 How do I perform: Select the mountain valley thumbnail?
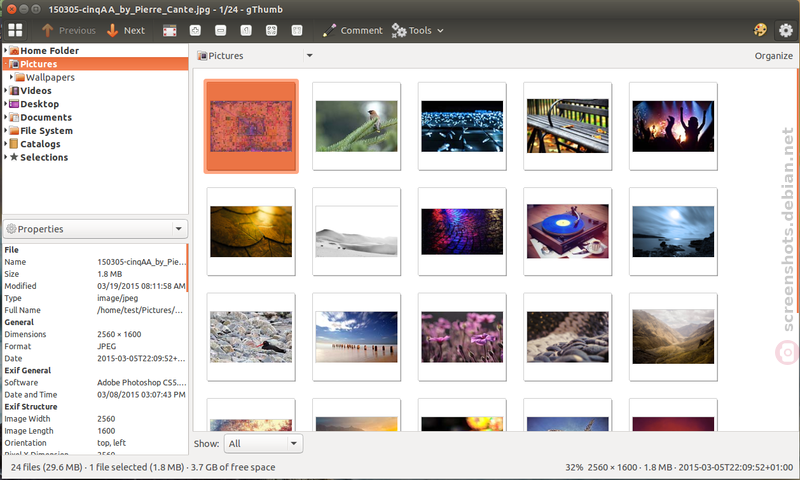(673, 337)
